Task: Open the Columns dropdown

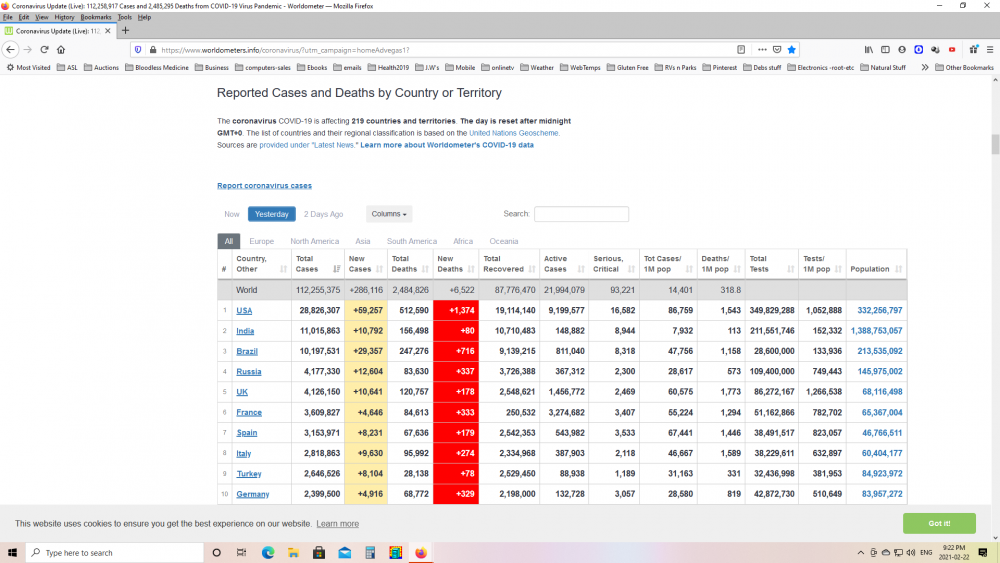Action: [x=389, y=214]
